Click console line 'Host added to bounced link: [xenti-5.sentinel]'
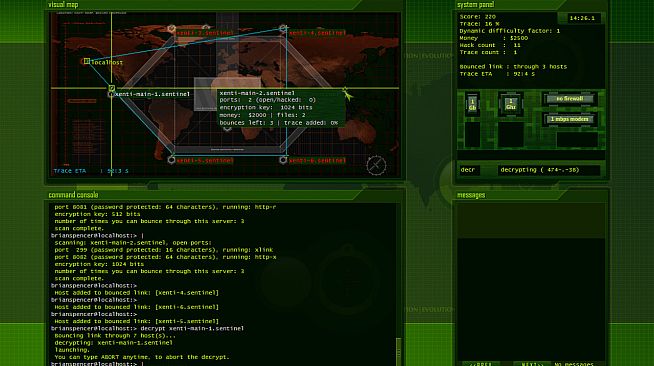 pos(136,321)
